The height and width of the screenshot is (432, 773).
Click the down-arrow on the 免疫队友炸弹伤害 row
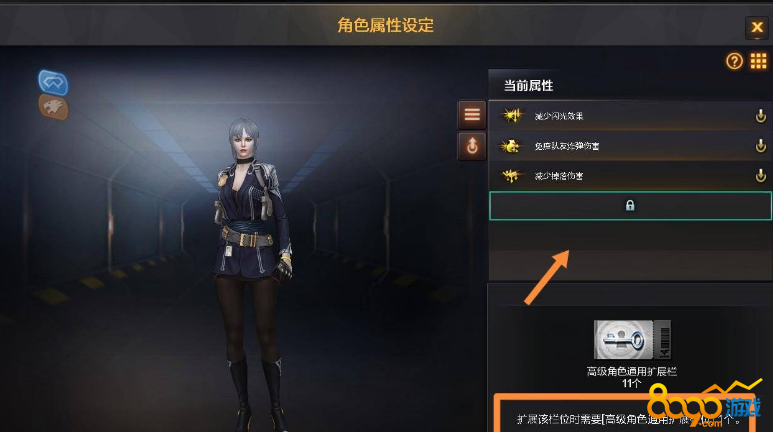point(761,145)
